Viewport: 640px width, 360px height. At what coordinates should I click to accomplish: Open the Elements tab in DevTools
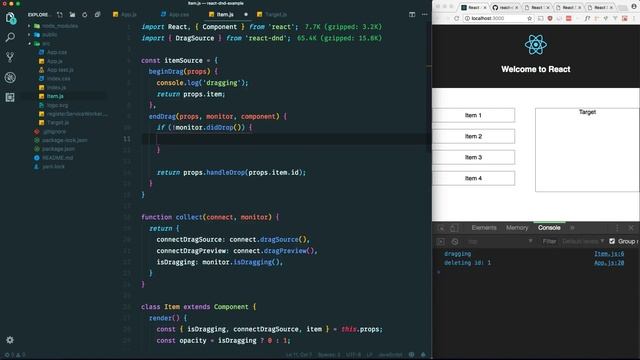tap(484, 228)
